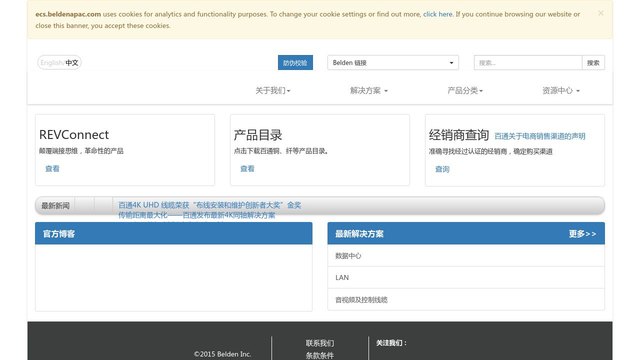This screenshot has width=640, height=360.
Task: Switch language to 中文
Action: pyautogui.click(x=72, y=62)
